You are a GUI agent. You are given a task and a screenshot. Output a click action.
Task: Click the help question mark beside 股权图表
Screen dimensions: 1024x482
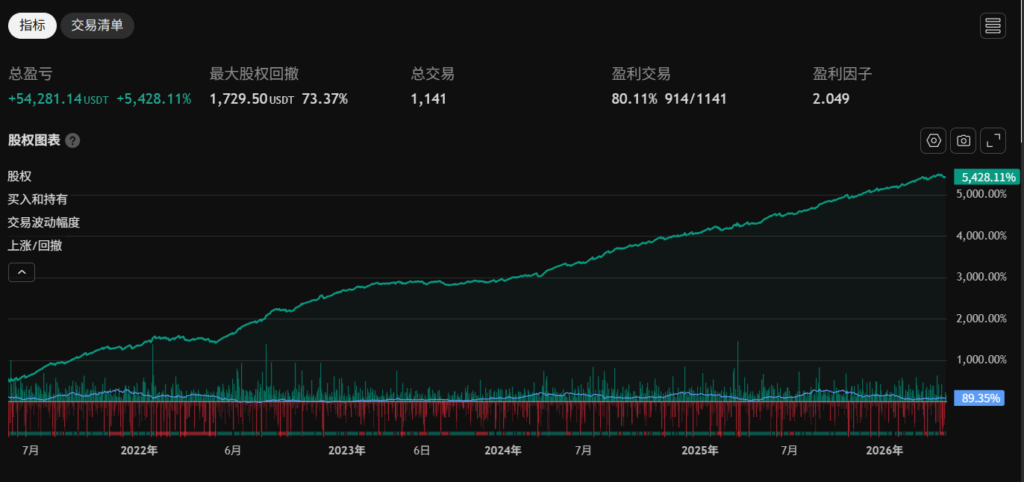tap(73, 141)
